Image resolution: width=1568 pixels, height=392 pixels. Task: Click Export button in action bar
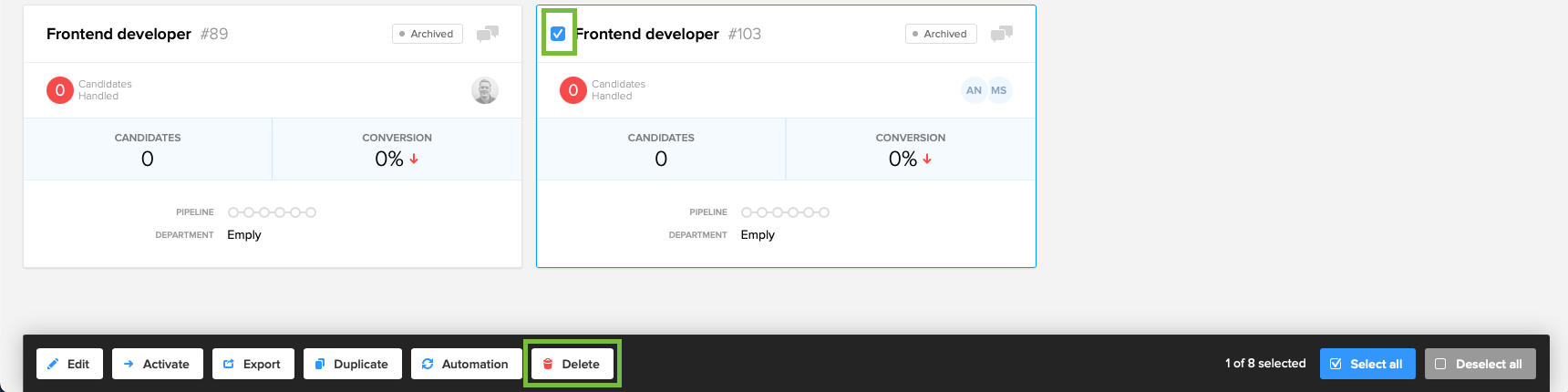pos(253,364)
